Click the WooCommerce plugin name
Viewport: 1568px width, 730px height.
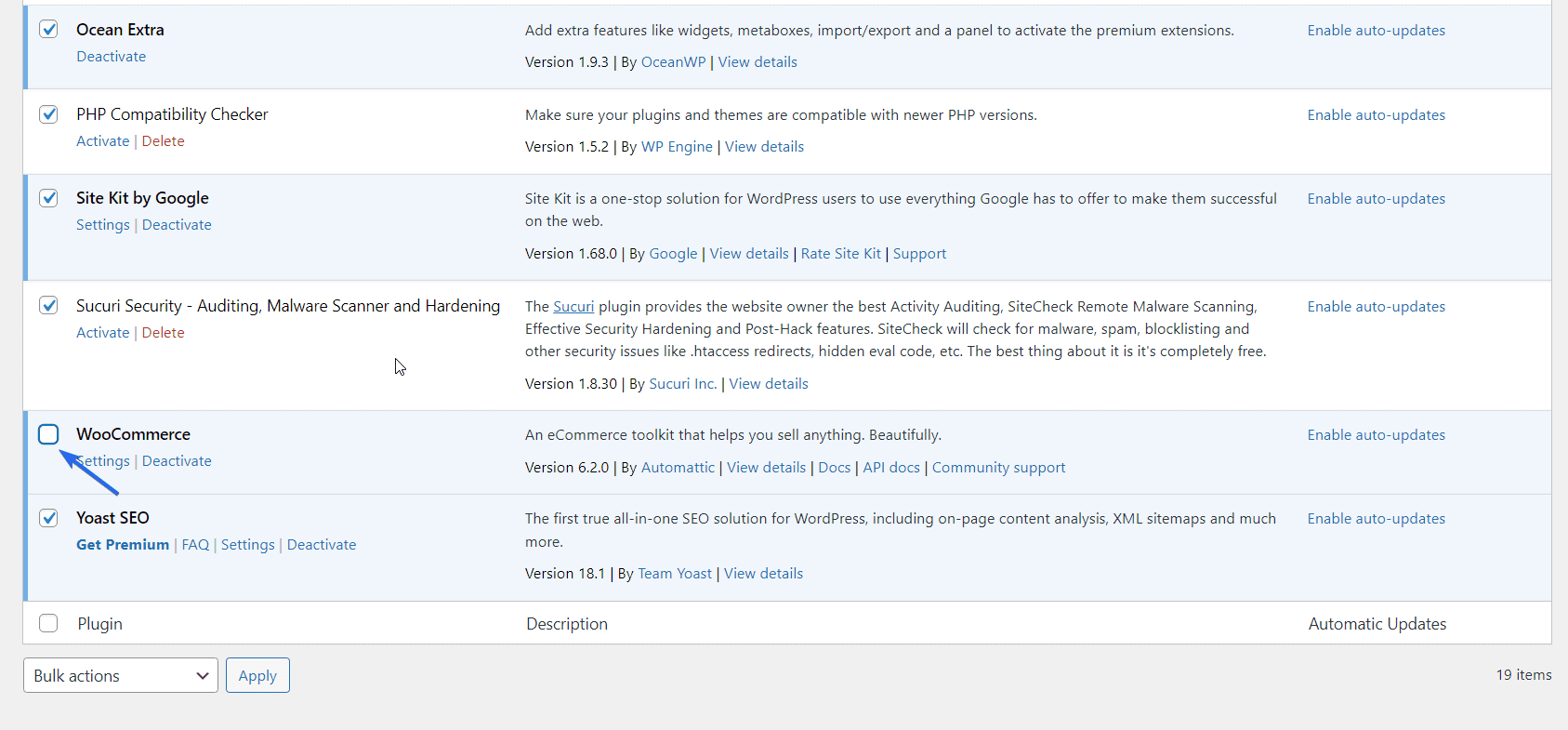(133, 434)
